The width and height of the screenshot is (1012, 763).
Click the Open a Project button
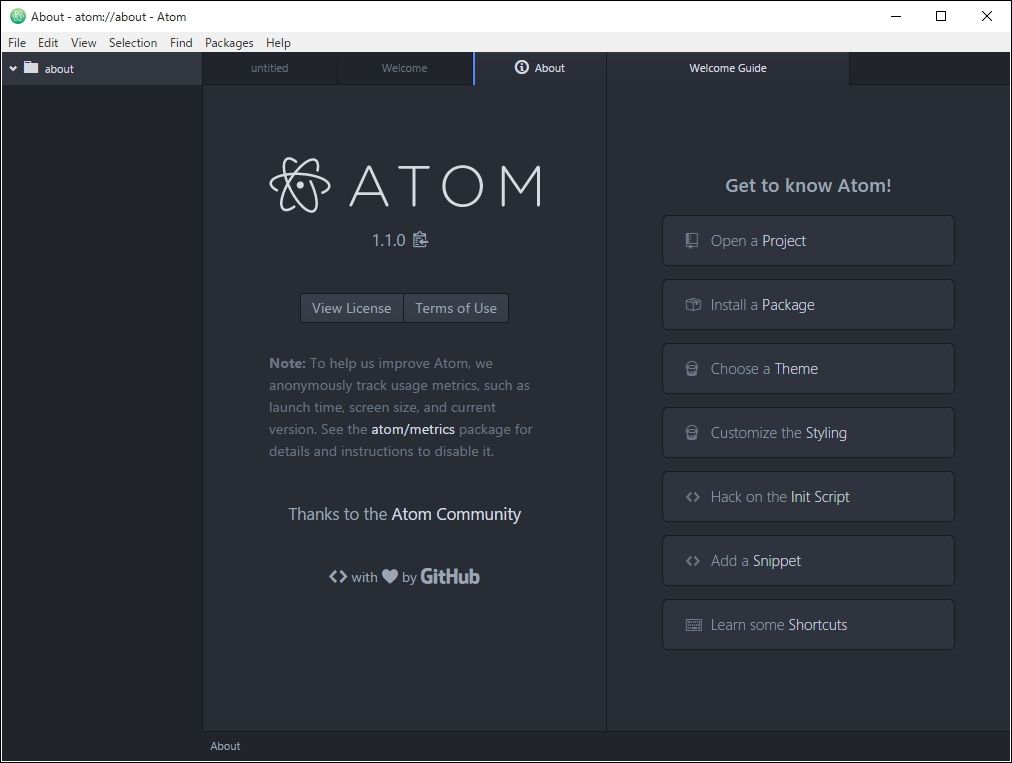pyautogui.click(x=808, y=240)
